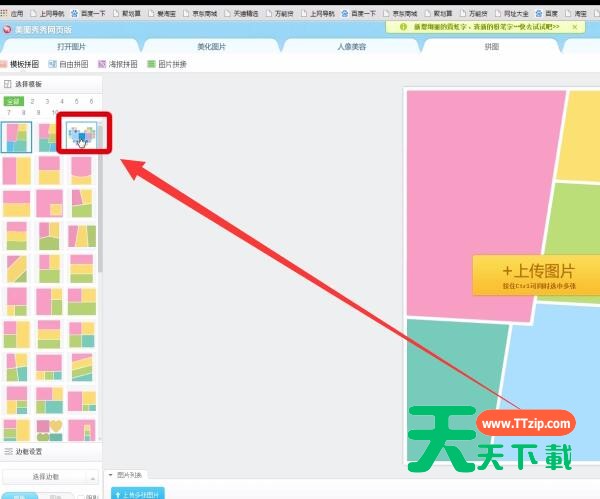Select 海报拼图 collage mode
Screen dimensions: 600x499
point(118,64)
